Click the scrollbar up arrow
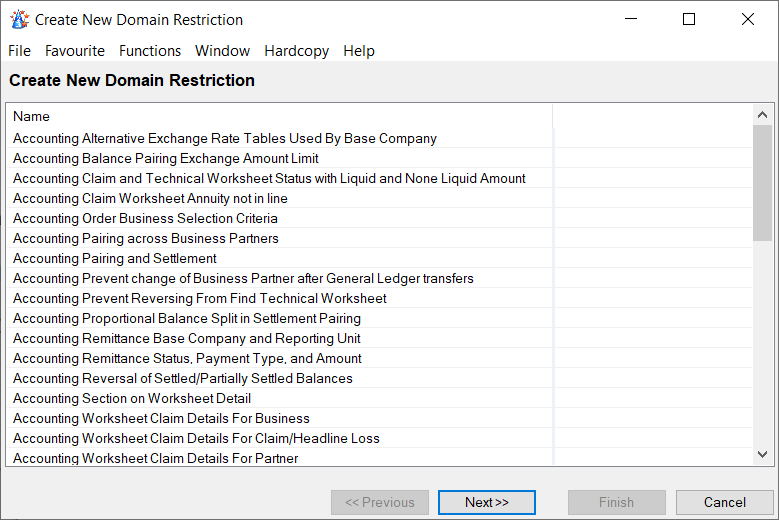779x520 pixels. point(763,115)
